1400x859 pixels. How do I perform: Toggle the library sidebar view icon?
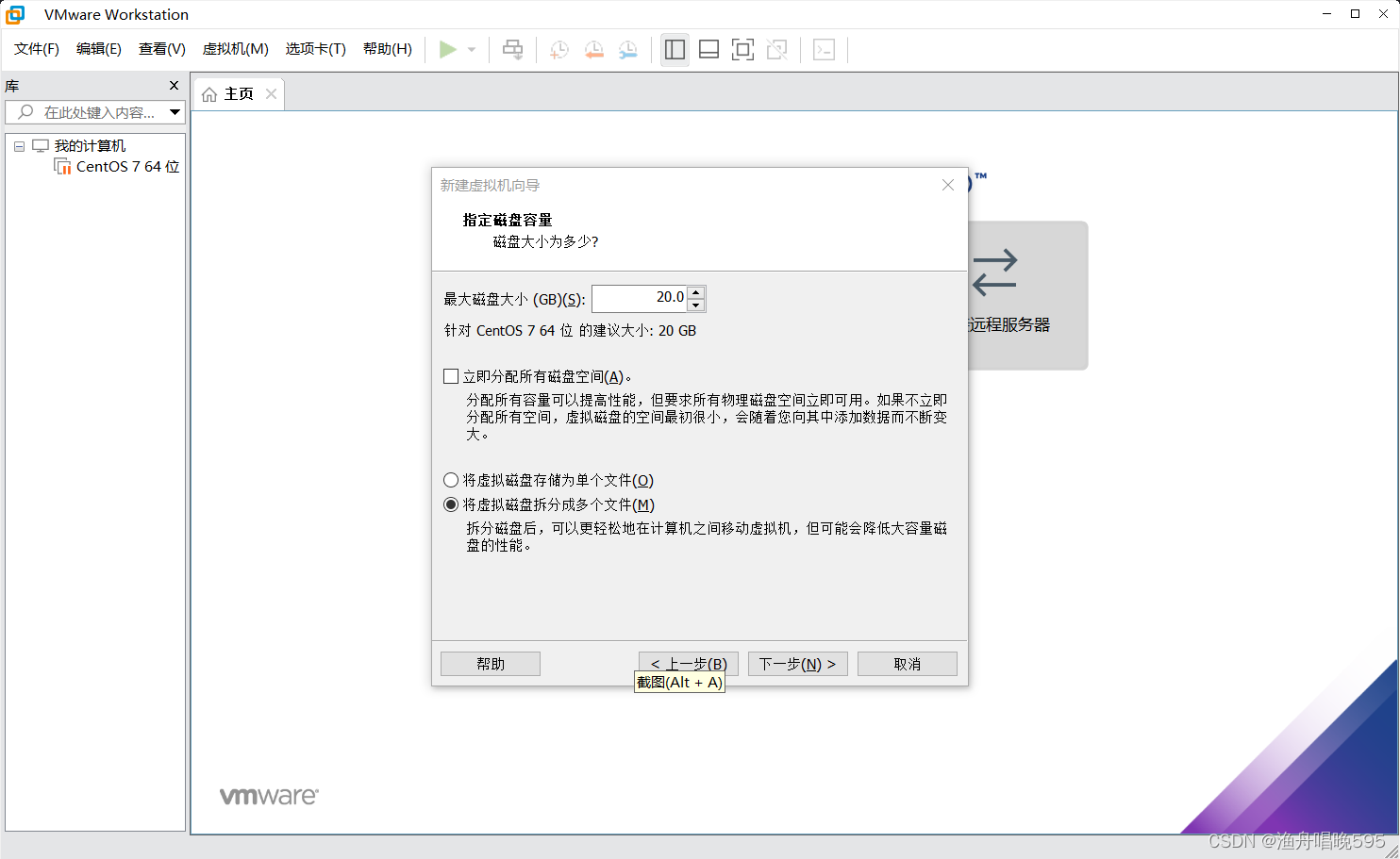click(x=675, y=50)
